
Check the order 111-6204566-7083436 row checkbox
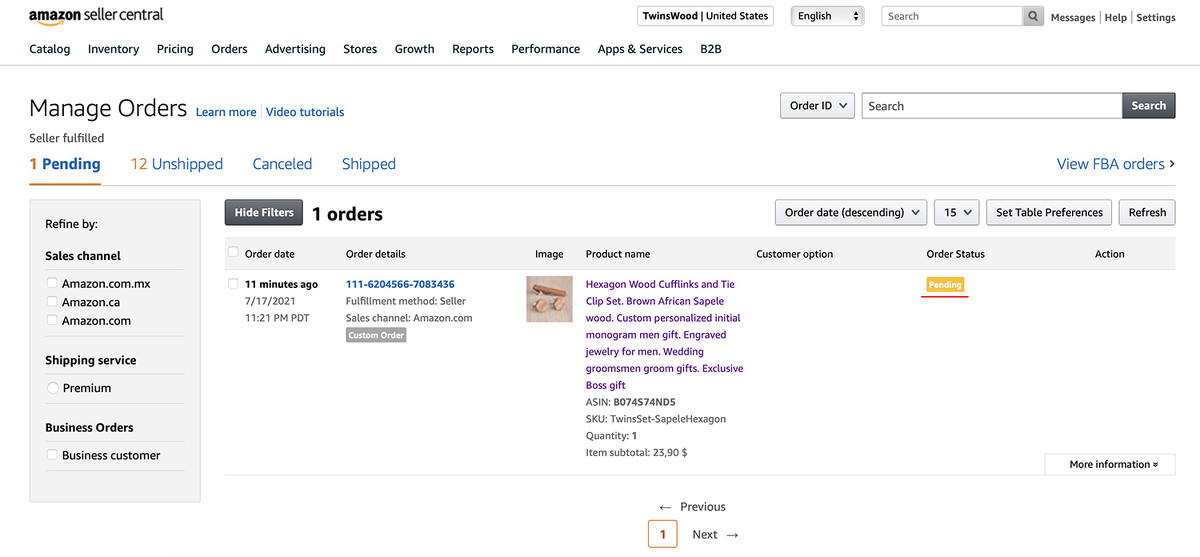point(234,284)
